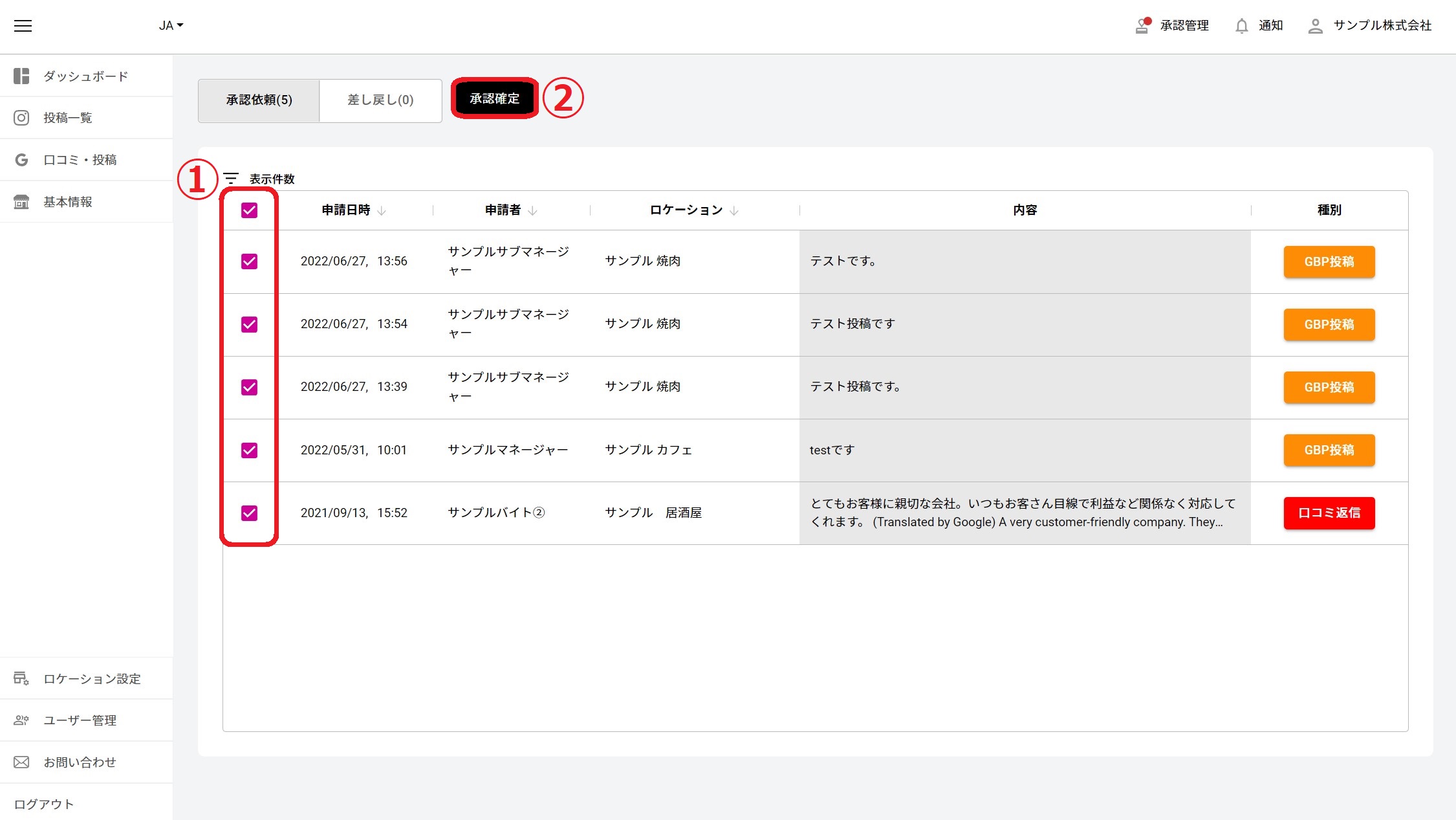
Task: Click the ログアウト link in the sidebar
Action: click(44, 804)
